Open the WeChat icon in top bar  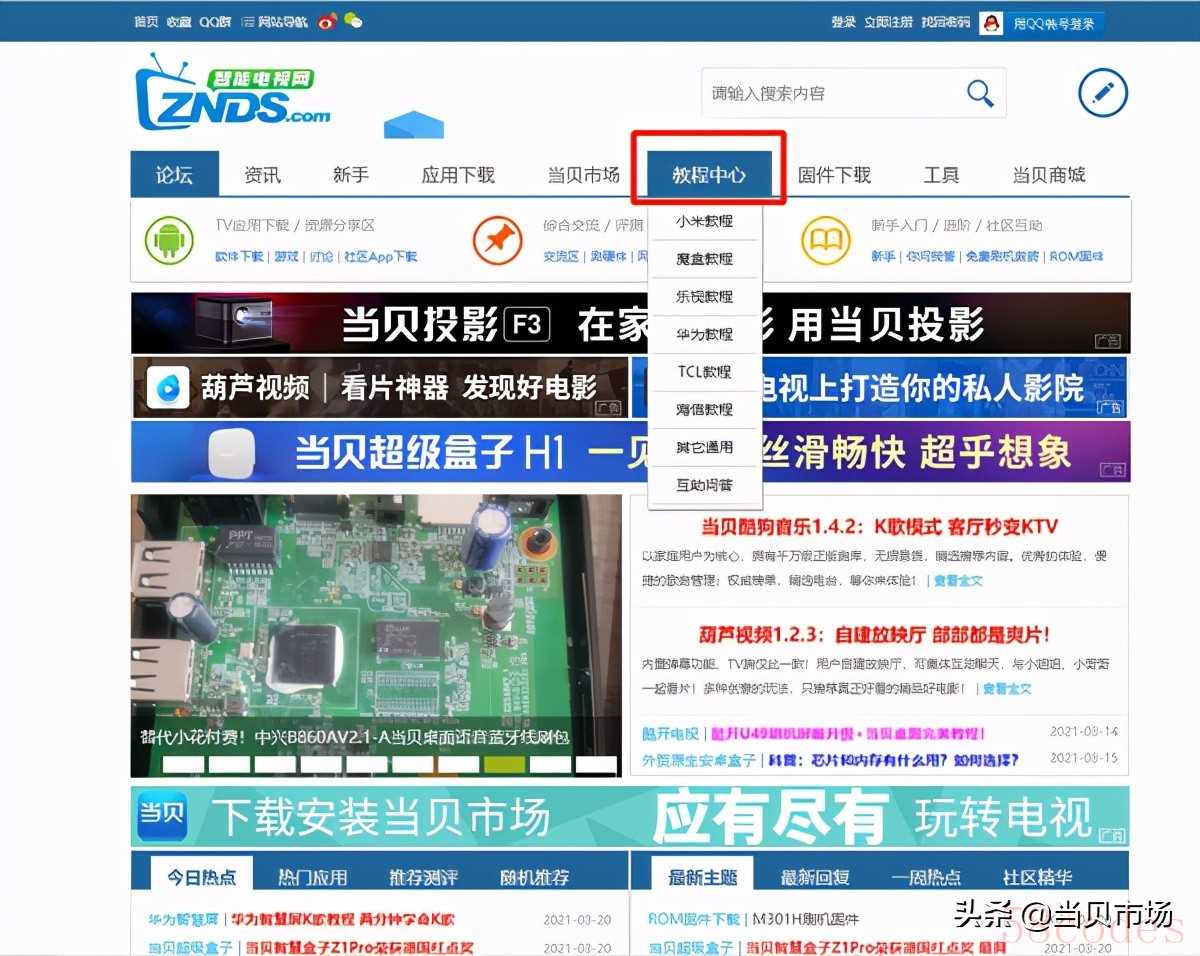(x=353, y=21)
